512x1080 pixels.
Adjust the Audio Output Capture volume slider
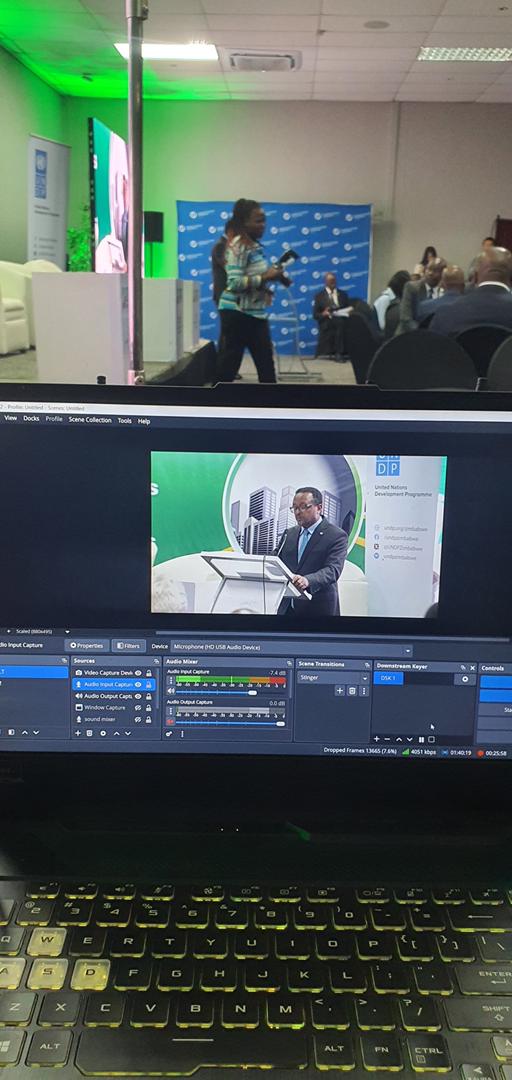pos(231,723)
